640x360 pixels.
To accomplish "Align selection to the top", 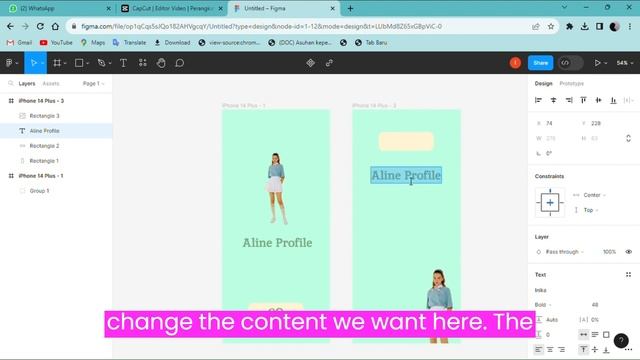I will pyautogui.click(x=584, y=100).
